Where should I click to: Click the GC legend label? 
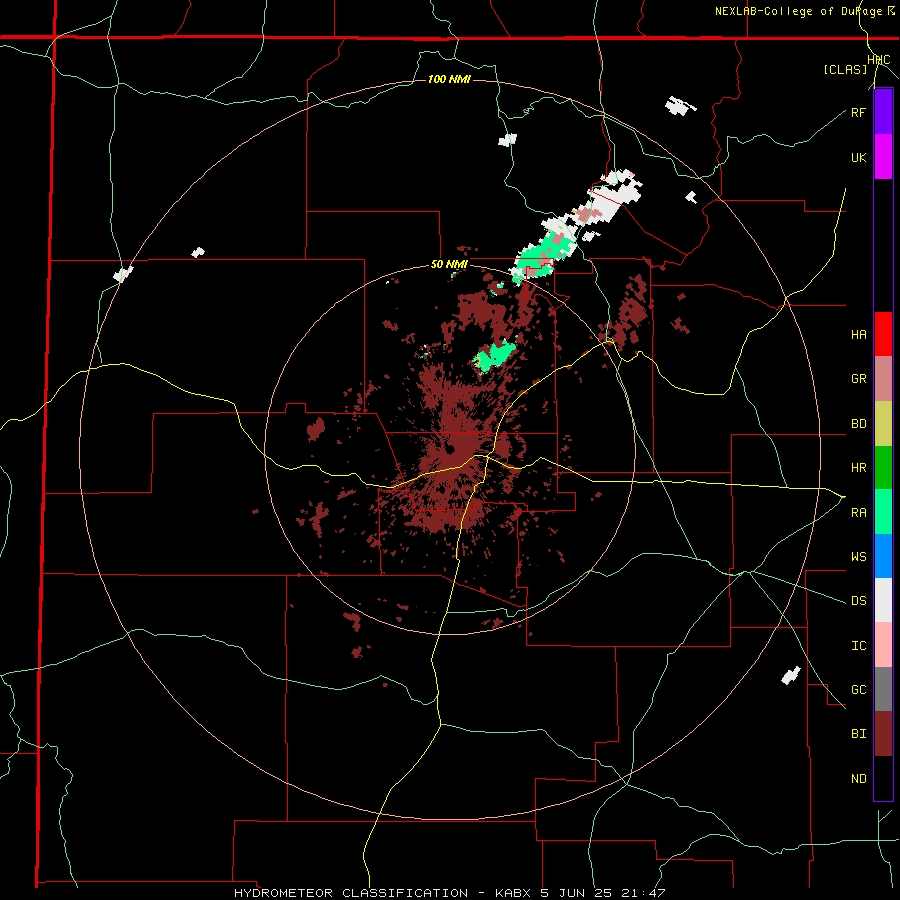point(859,690)
